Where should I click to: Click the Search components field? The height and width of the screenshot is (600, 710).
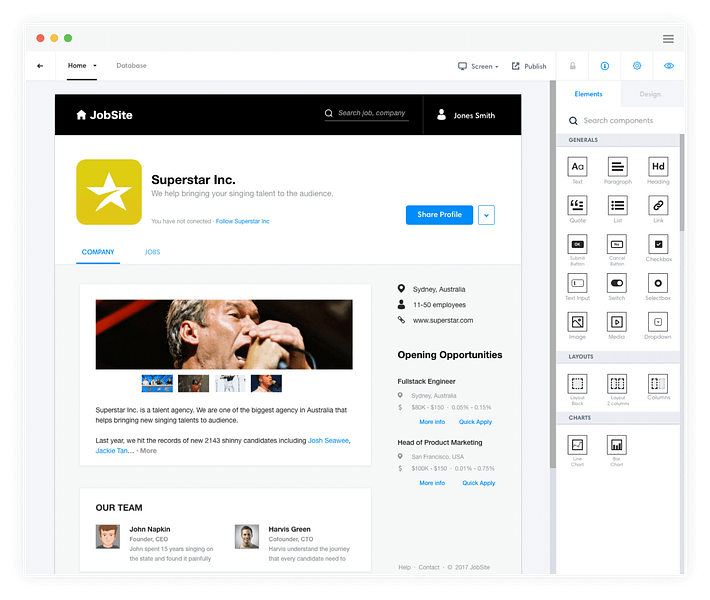pos(618,121)
